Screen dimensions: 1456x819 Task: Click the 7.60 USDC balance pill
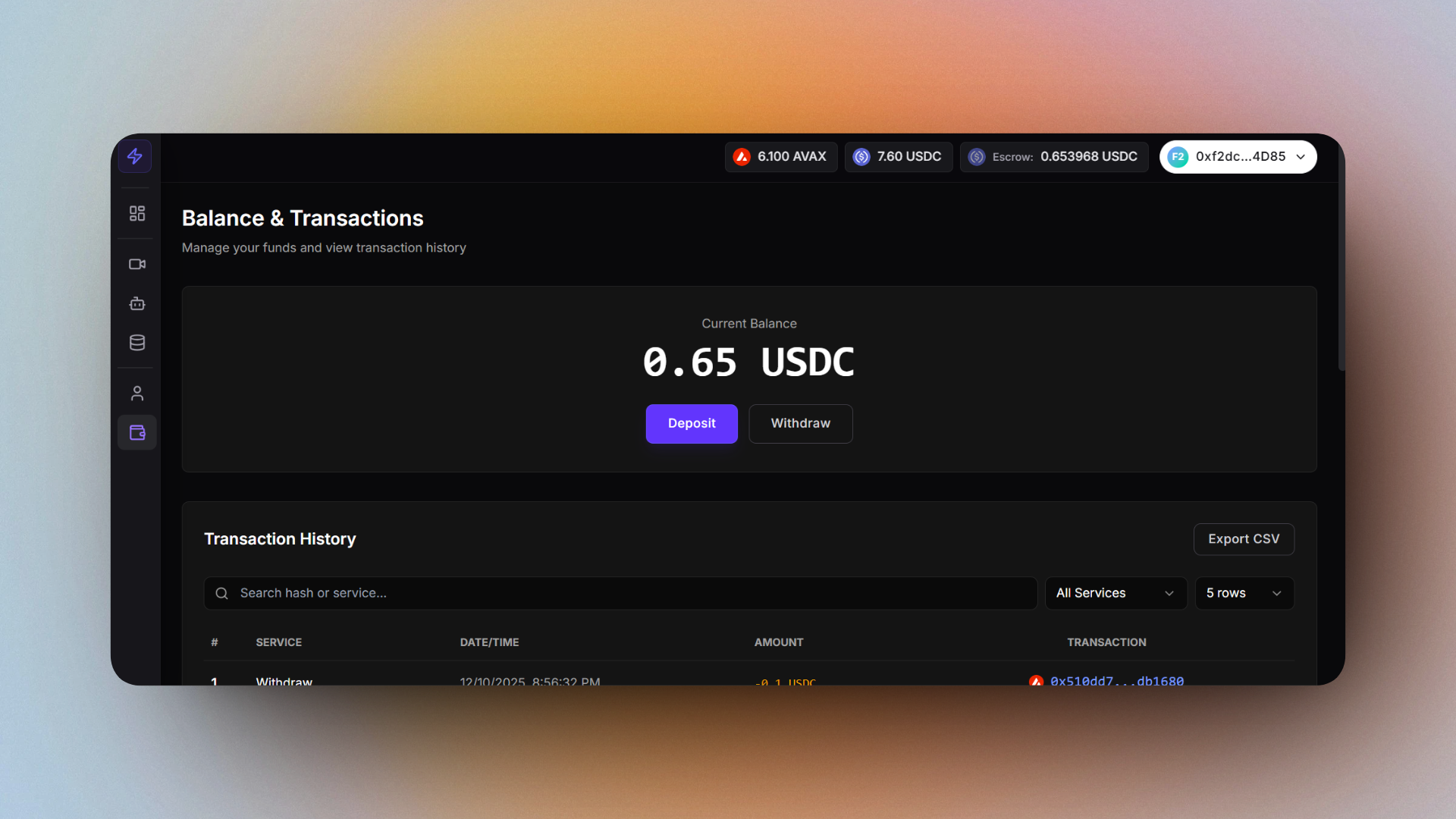[898, 156]
